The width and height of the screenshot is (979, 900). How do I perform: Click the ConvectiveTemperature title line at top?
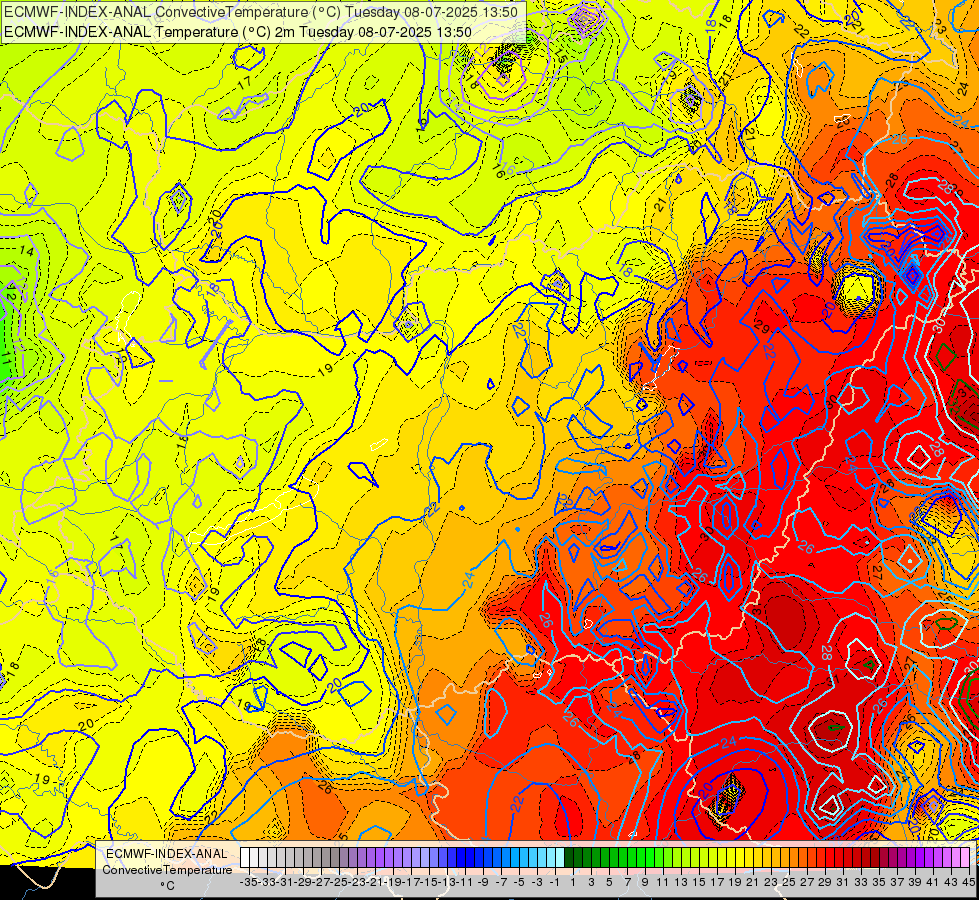260,12
